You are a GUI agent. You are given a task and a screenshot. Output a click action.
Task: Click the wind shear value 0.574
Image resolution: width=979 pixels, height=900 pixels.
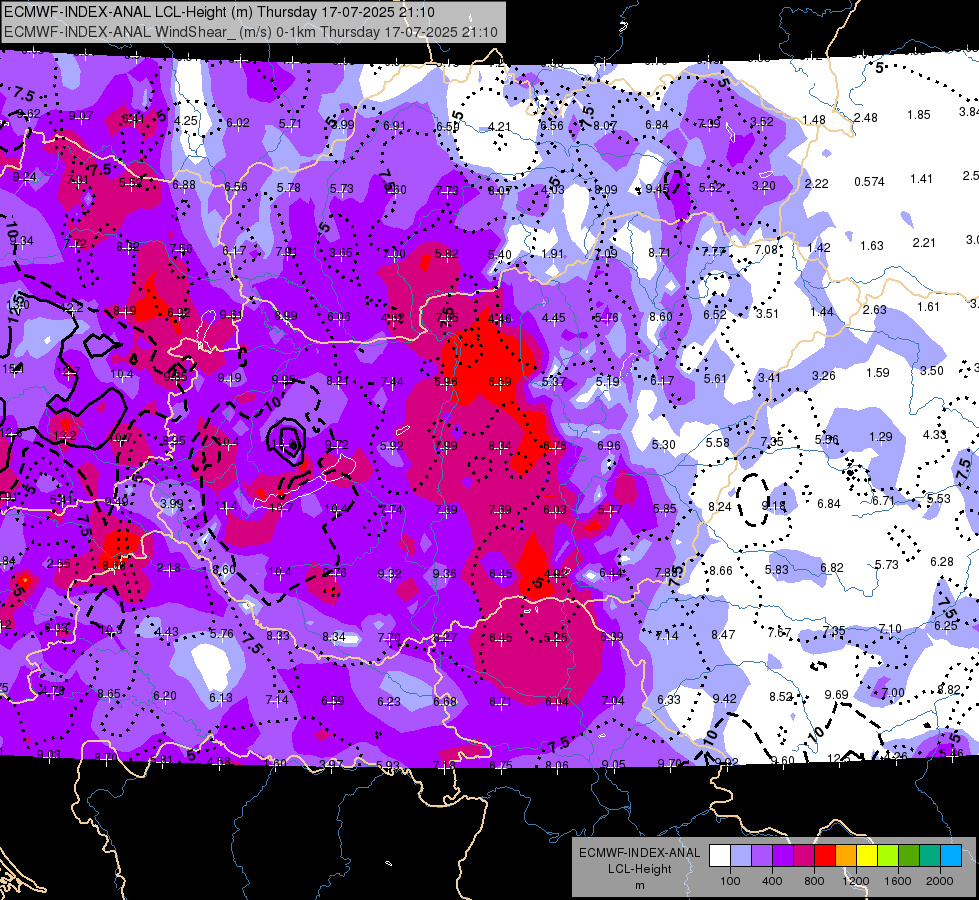tap(869, 182)
